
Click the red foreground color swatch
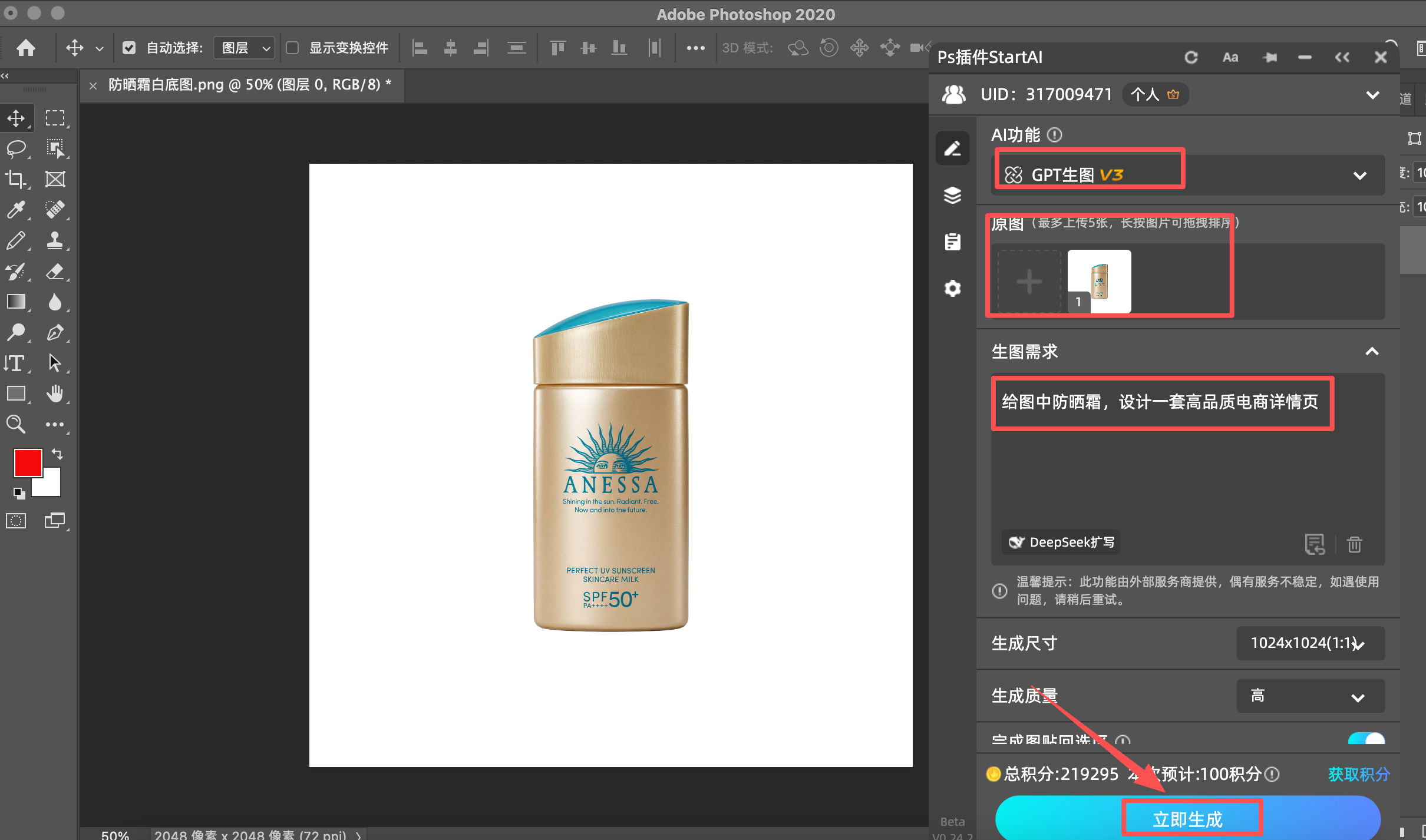click(x=27, y=462)
